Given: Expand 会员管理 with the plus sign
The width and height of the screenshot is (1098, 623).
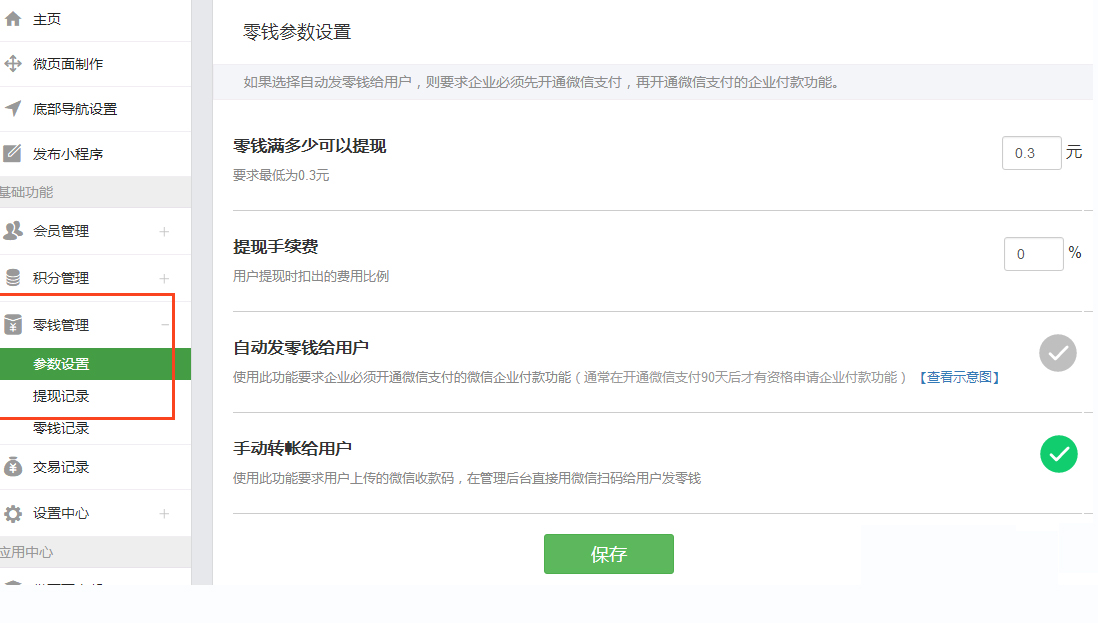Looking at the screenshot, I should tap(164, 232).
